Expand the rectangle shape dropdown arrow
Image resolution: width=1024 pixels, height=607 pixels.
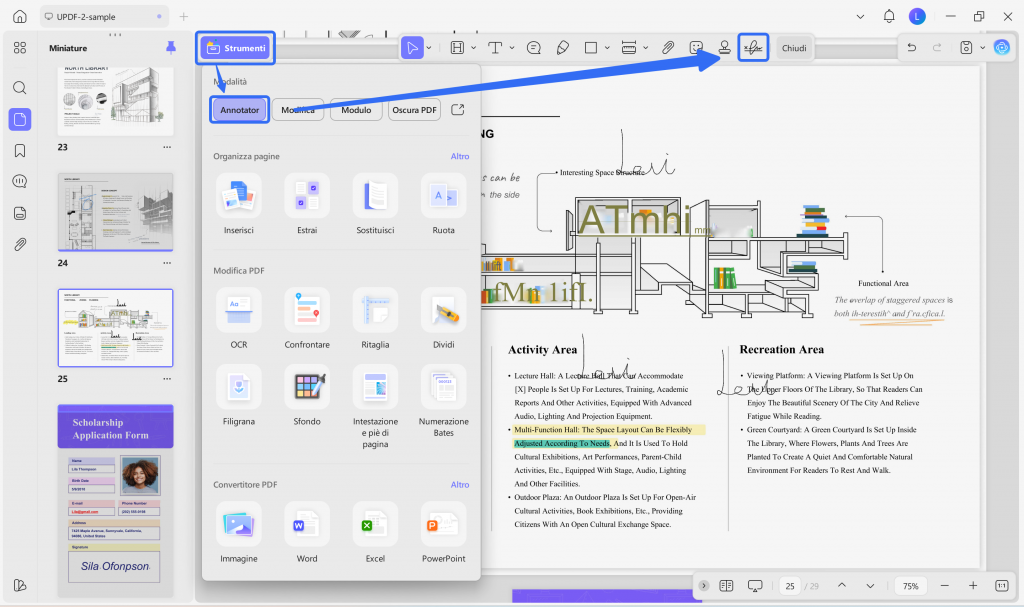(x=607, y=48)
